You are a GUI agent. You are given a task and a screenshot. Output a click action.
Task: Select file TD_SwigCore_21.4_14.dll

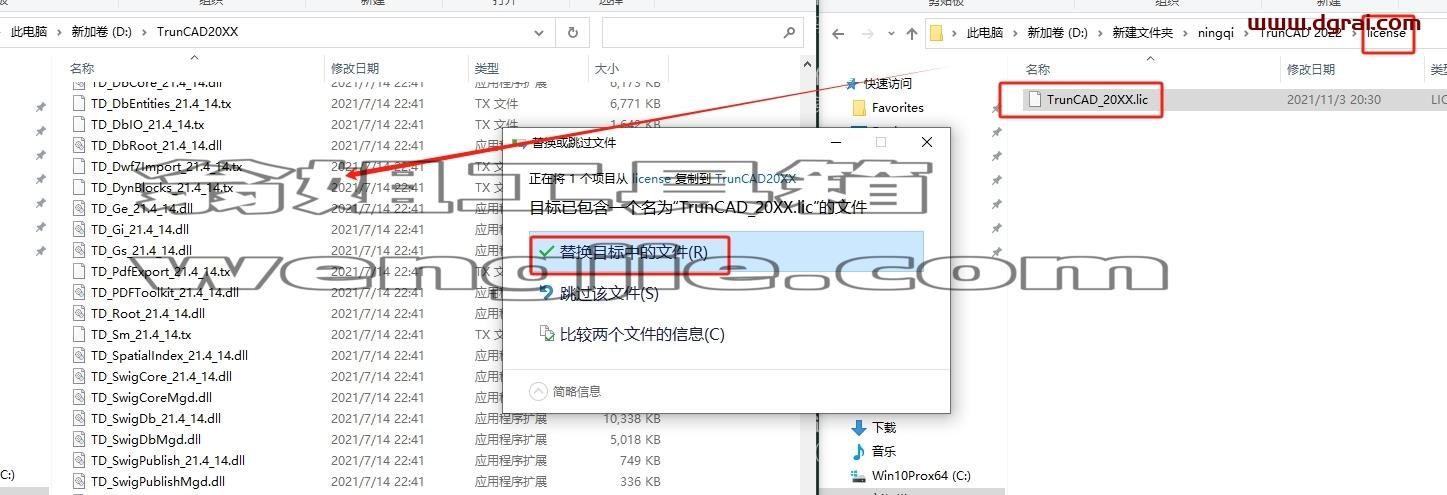point(161,376)
